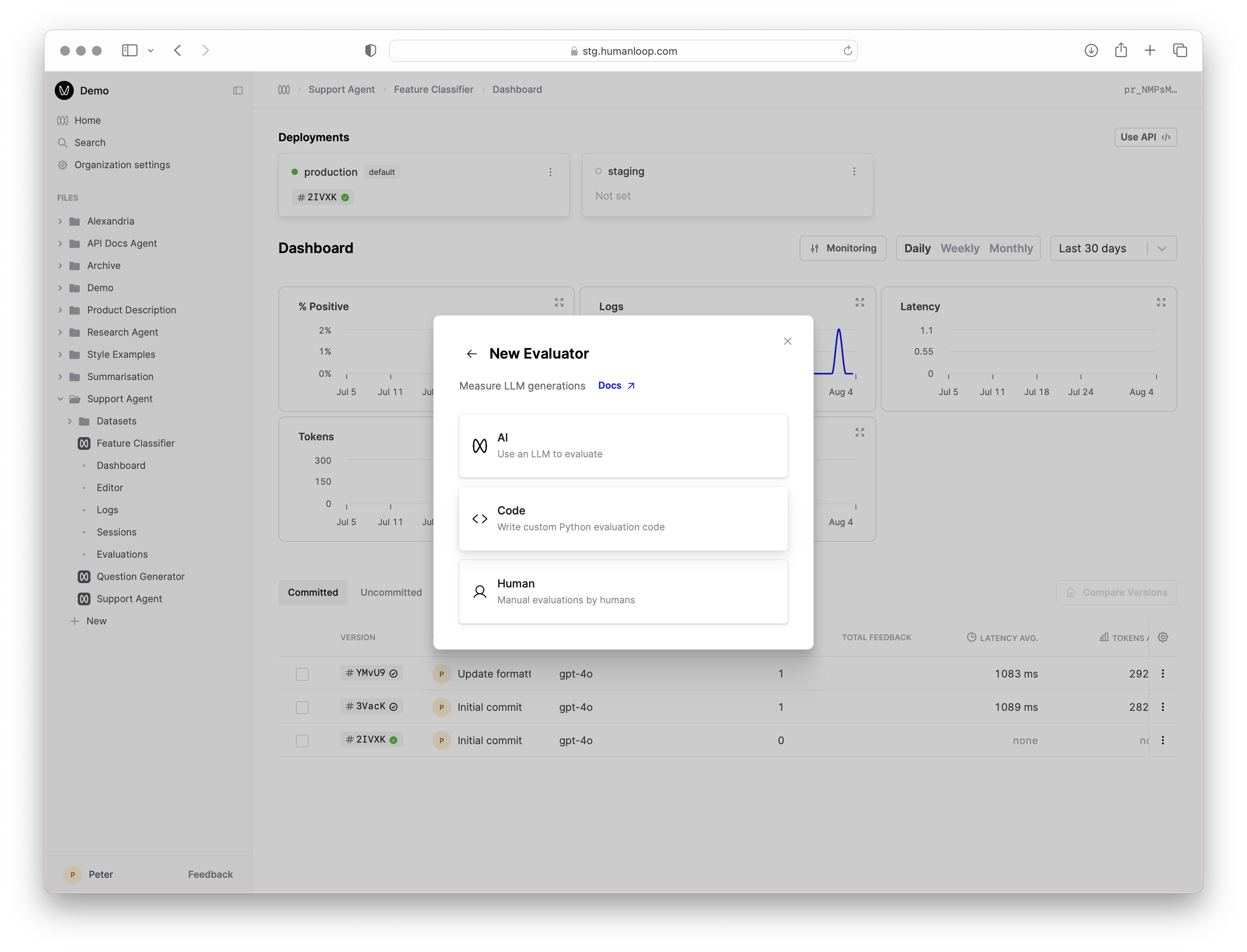Viewport: 1247px width, 952px height.
Task: Expand the Datasets folder
Action: (x=70, y=420)
